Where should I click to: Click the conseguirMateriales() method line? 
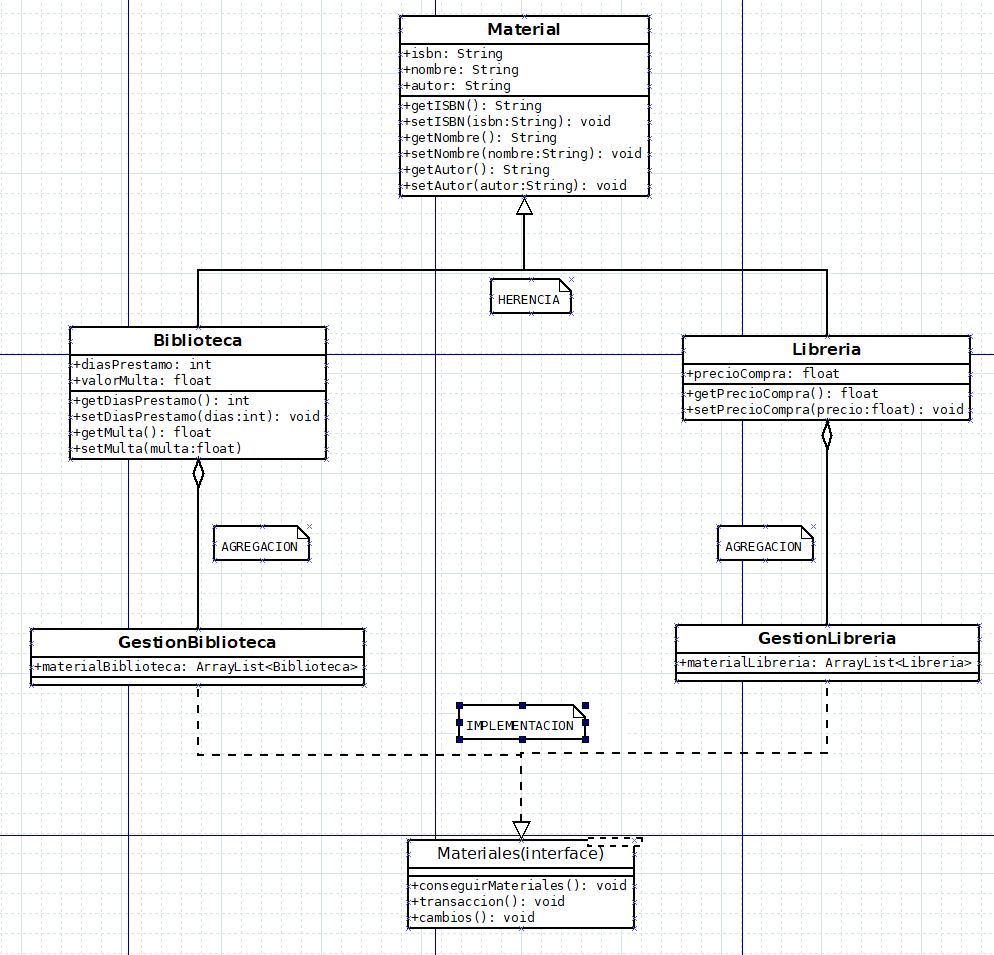point(519,885)
